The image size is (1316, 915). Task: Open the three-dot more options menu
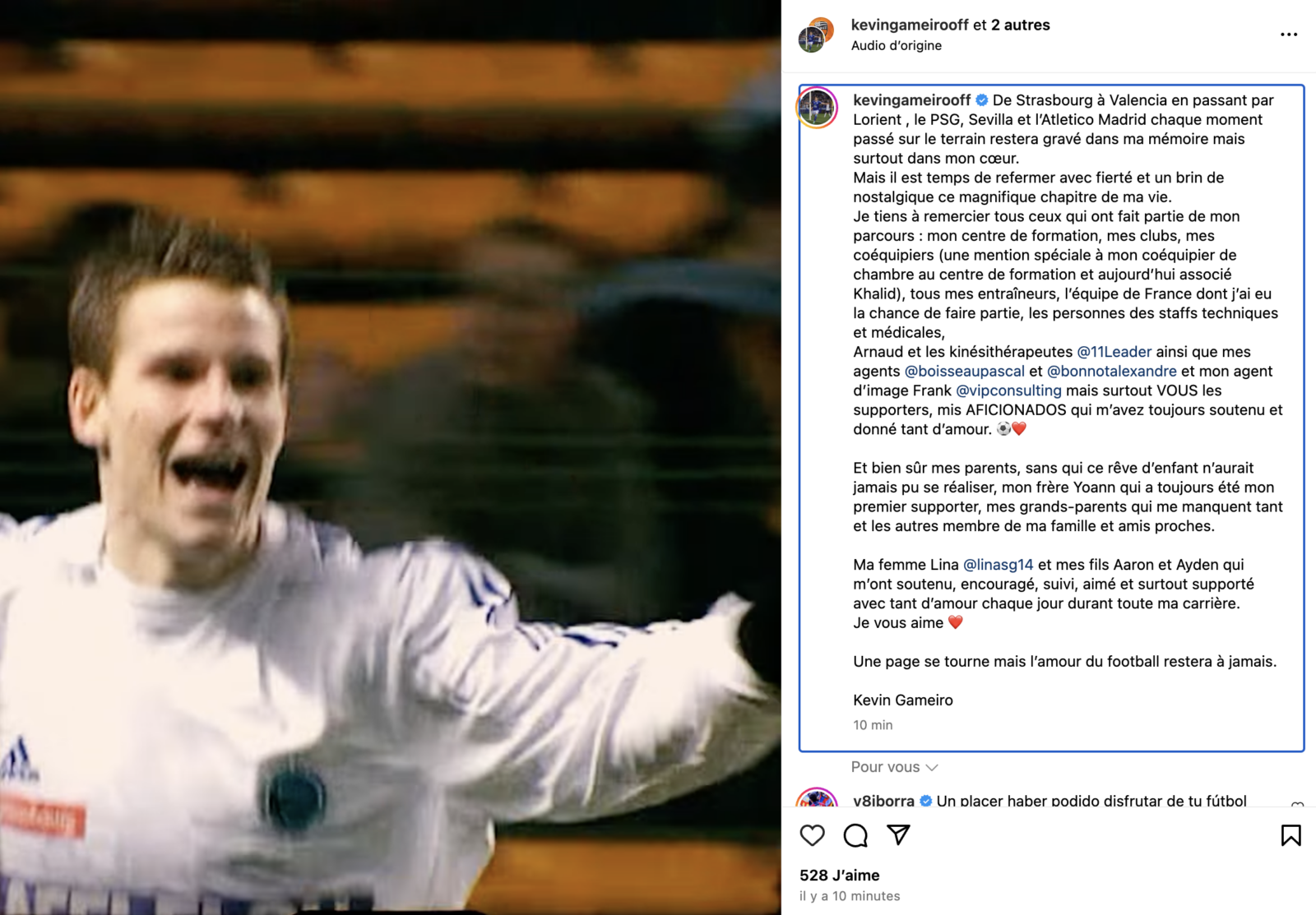pyautogui.click(x=1289, y=35)
